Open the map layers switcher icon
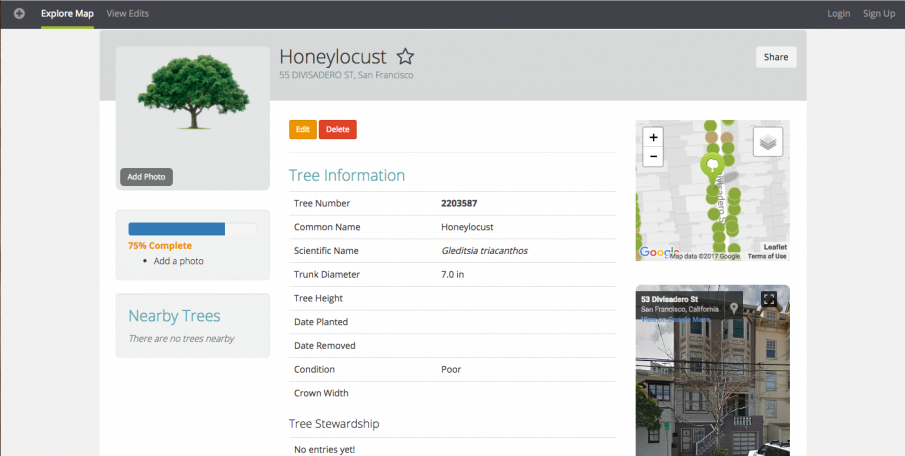 pos(768,142)
